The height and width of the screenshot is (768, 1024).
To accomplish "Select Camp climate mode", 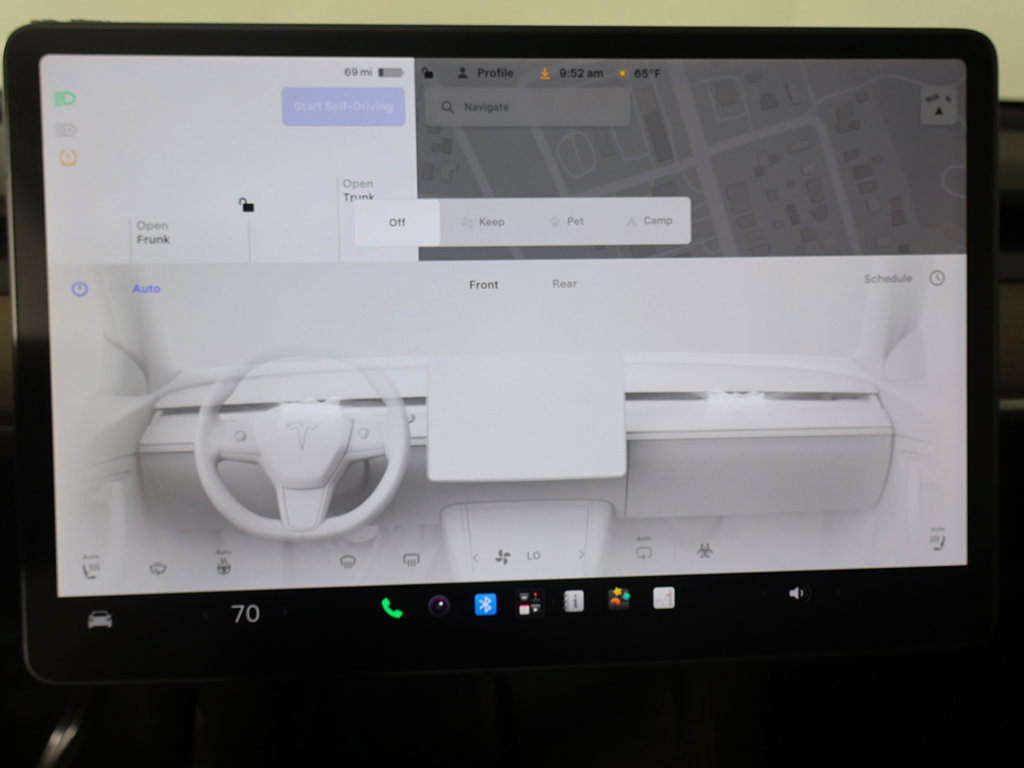I will (649, 221).
